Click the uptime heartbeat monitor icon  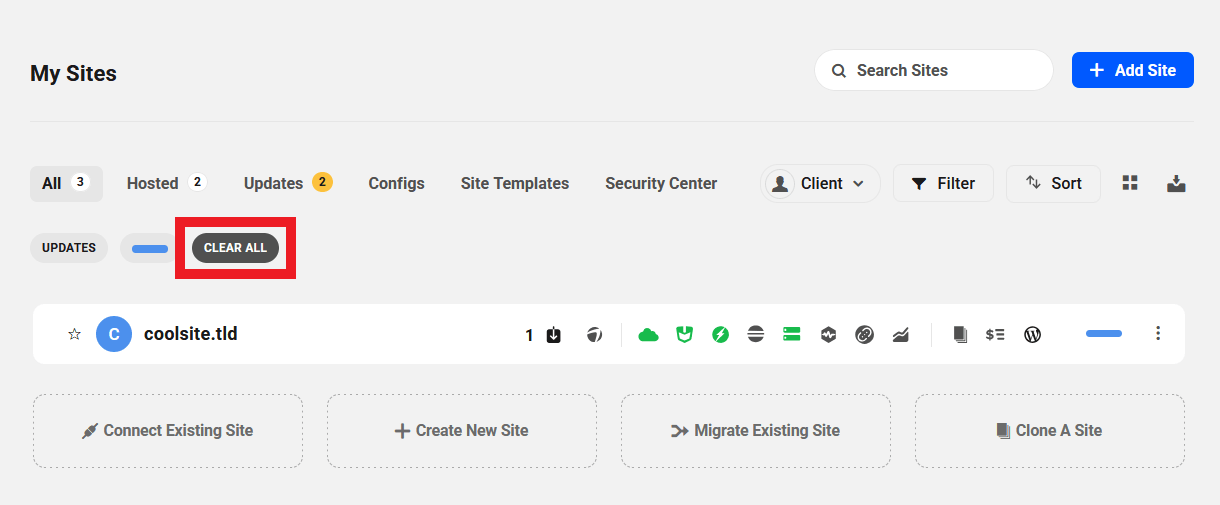point(828,335)
